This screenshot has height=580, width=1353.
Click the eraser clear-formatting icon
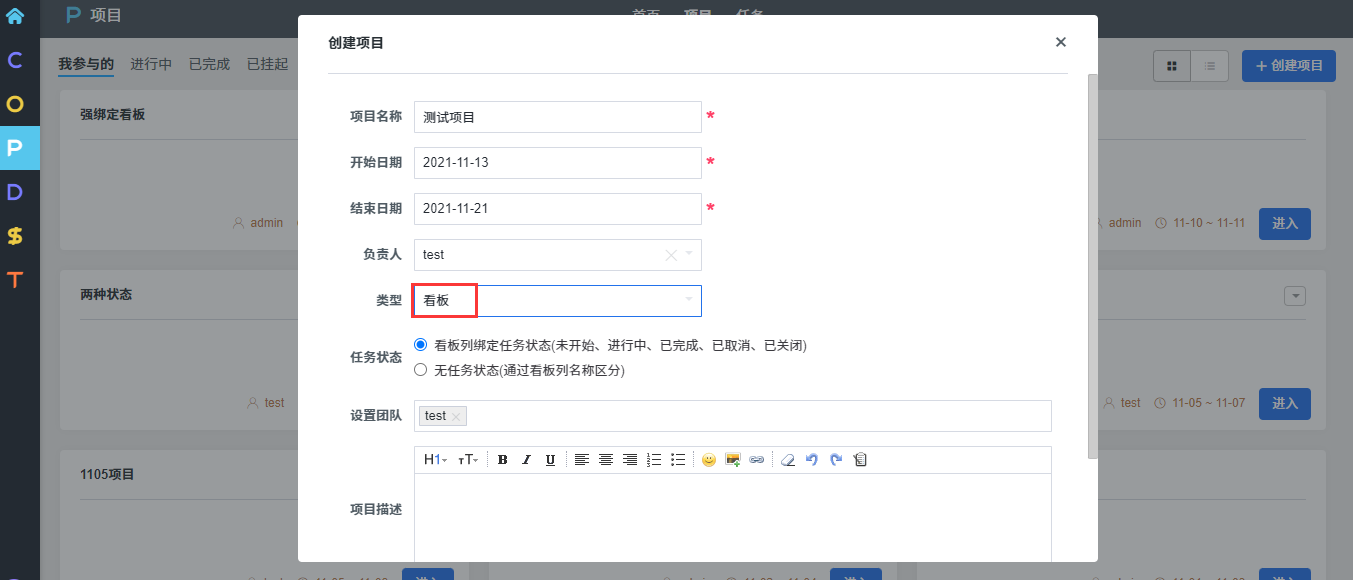pos(787,460)
